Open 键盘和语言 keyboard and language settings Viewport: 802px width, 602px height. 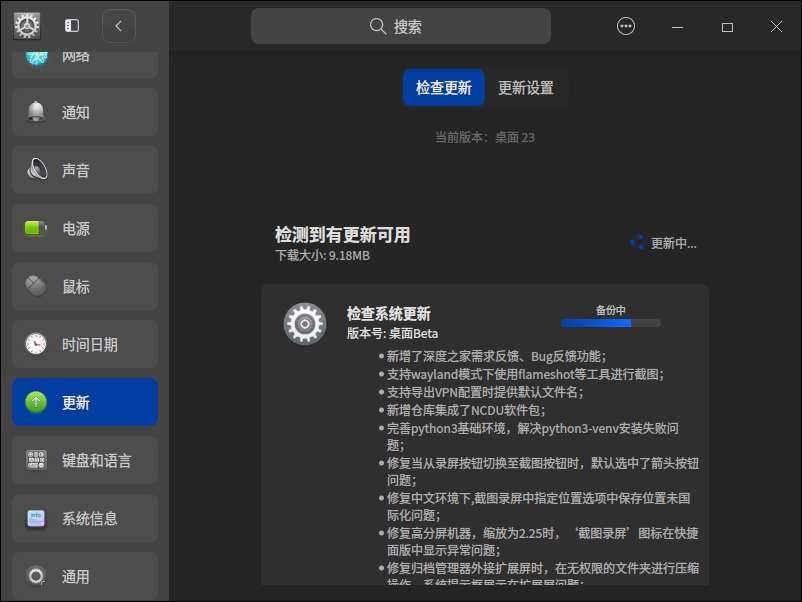click(85, 460)
